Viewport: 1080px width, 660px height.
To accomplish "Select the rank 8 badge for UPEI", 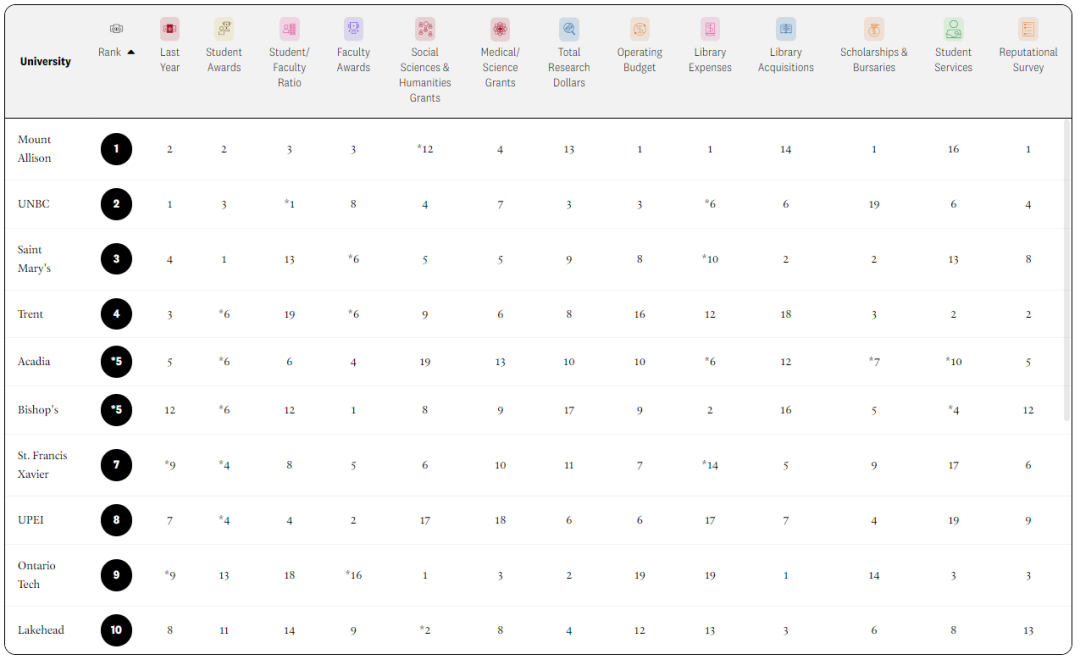I will click(116, 520).
